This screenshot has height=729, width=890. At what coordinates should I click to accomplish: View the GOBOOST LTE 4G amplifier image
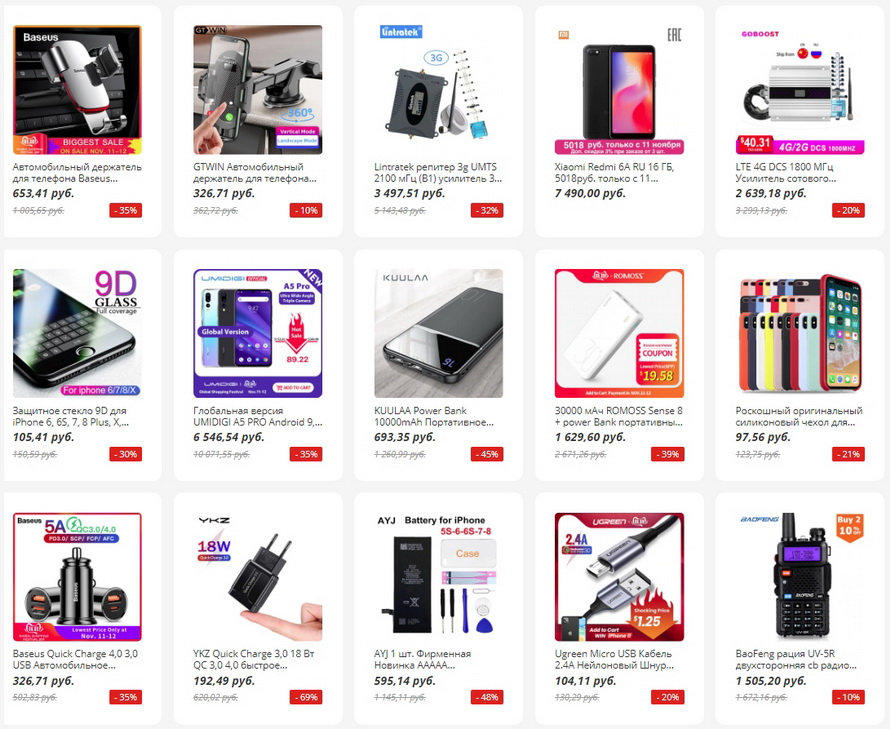tap(800, 90)
